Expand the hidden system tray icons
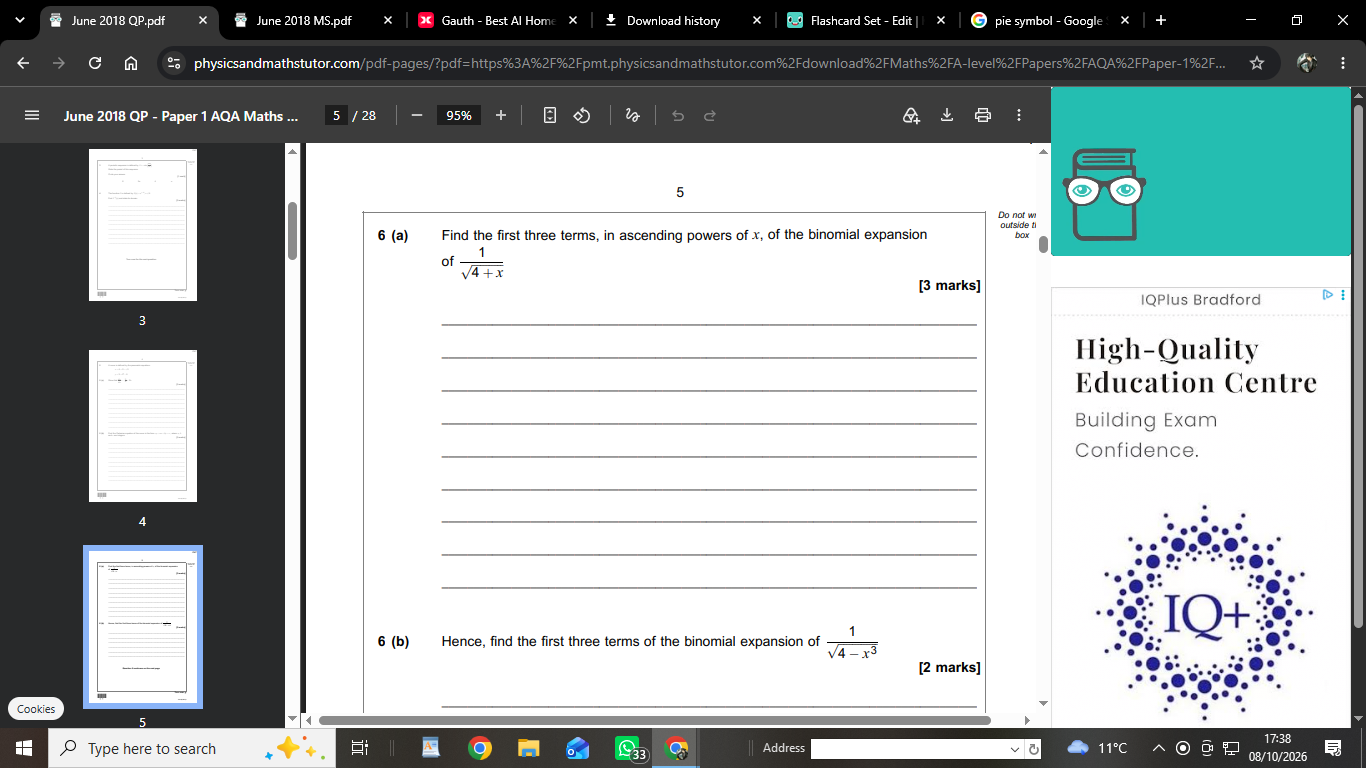This screenshot has width=1366, height=768. tap(1159, 748)
